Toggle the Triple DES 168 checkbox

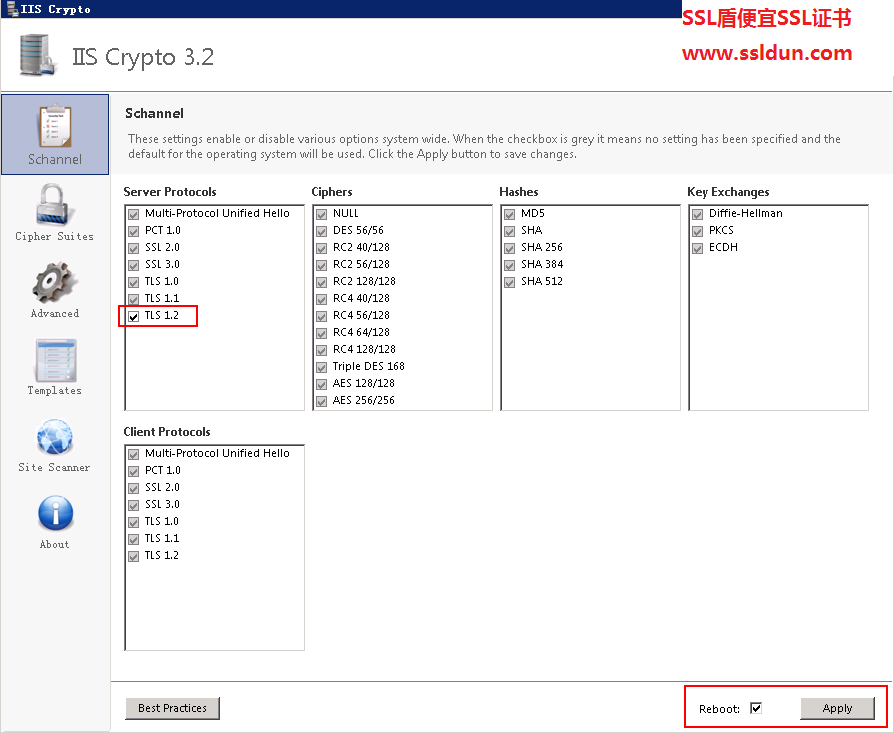pos(322,367)
